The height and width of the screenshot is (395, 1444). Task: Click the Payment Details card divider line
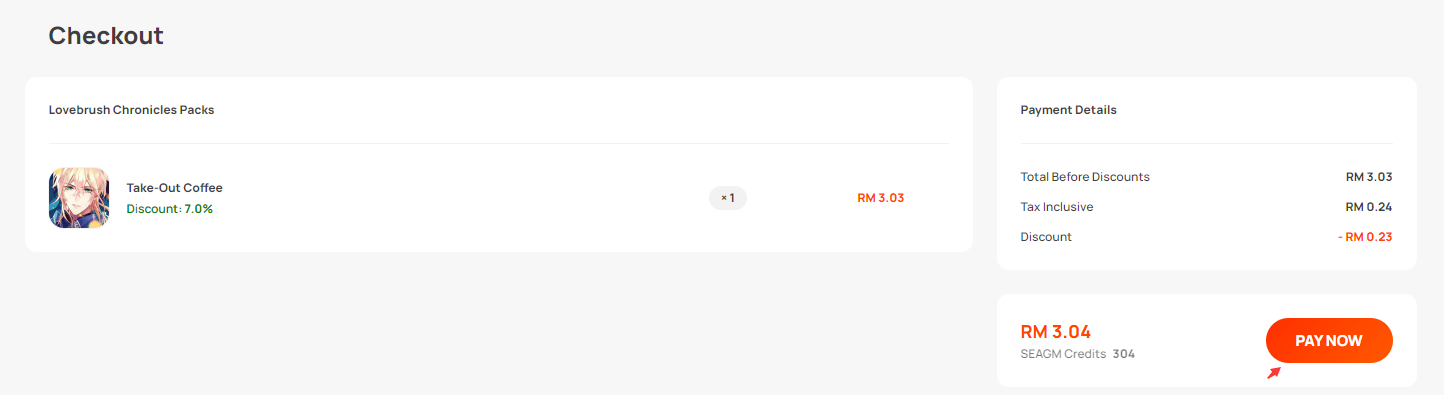tap(1206, 144)
